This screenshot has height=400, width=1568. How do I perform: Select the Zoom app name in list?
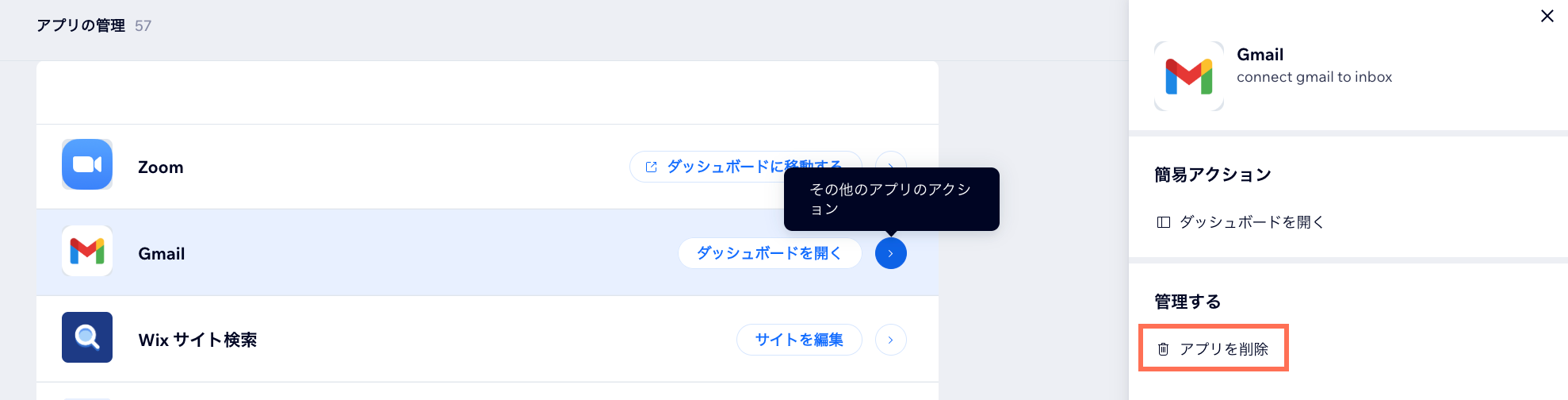click(161, 167)
